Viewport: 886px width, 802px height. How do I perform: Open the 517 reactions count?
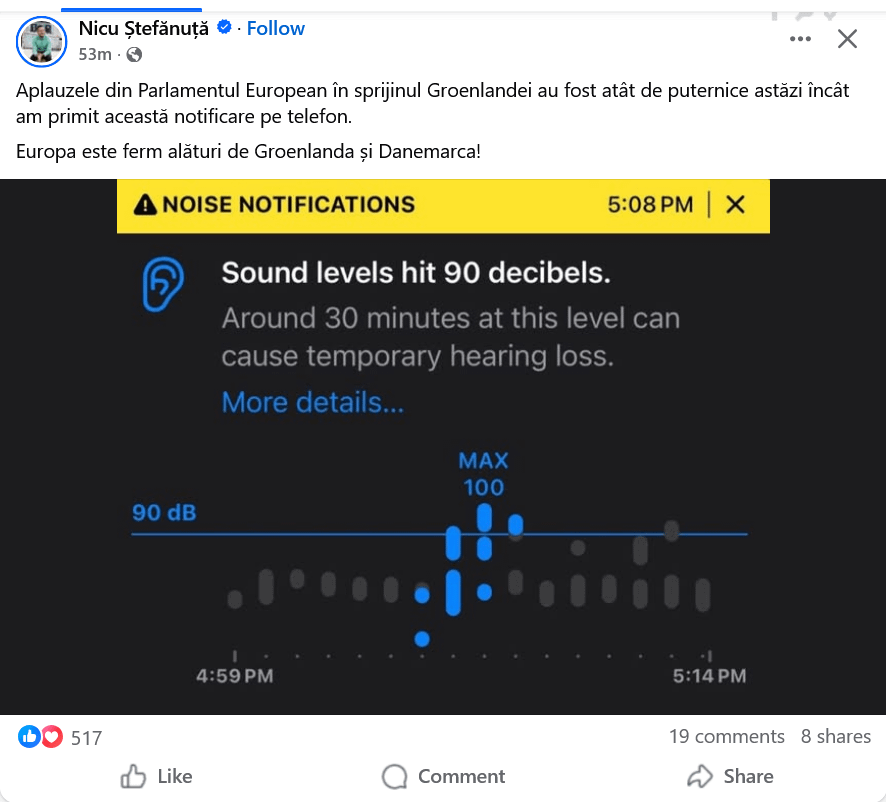(87, 738)
